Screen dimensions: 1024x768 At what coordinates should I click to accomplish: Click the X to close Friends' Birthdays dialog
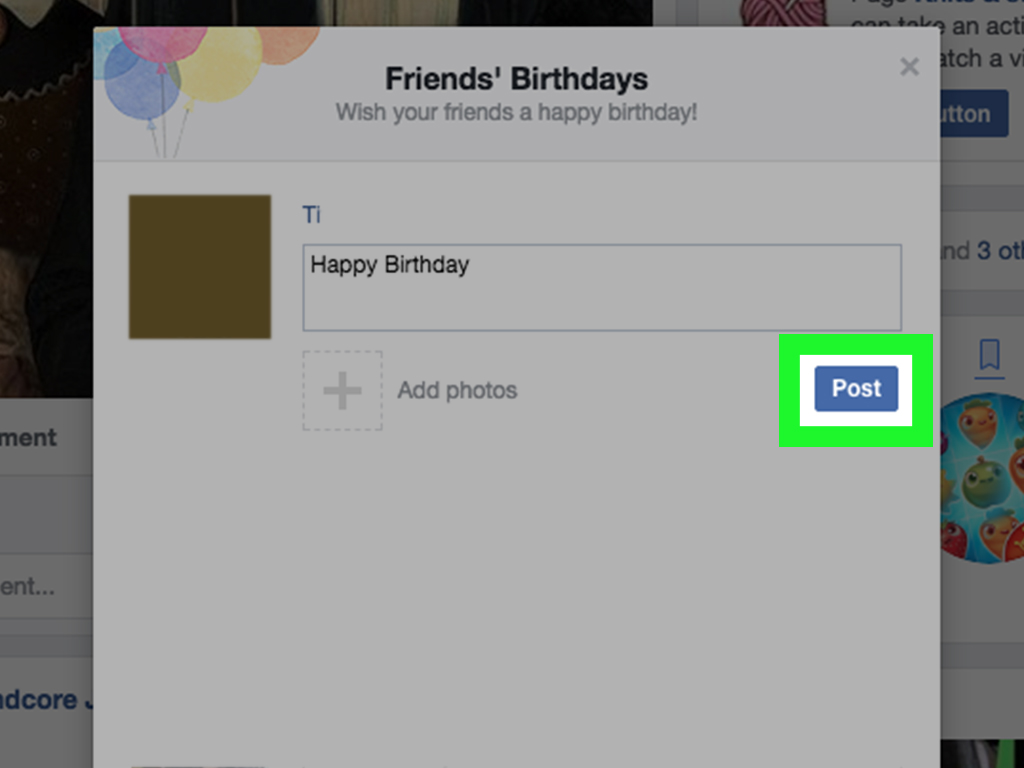909,67
